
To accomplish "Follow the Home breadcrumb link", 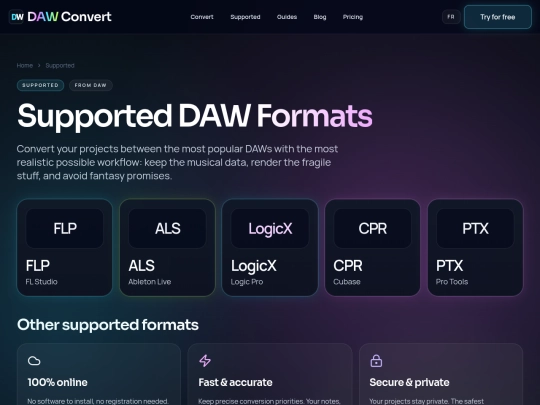I will coord(25,65).
